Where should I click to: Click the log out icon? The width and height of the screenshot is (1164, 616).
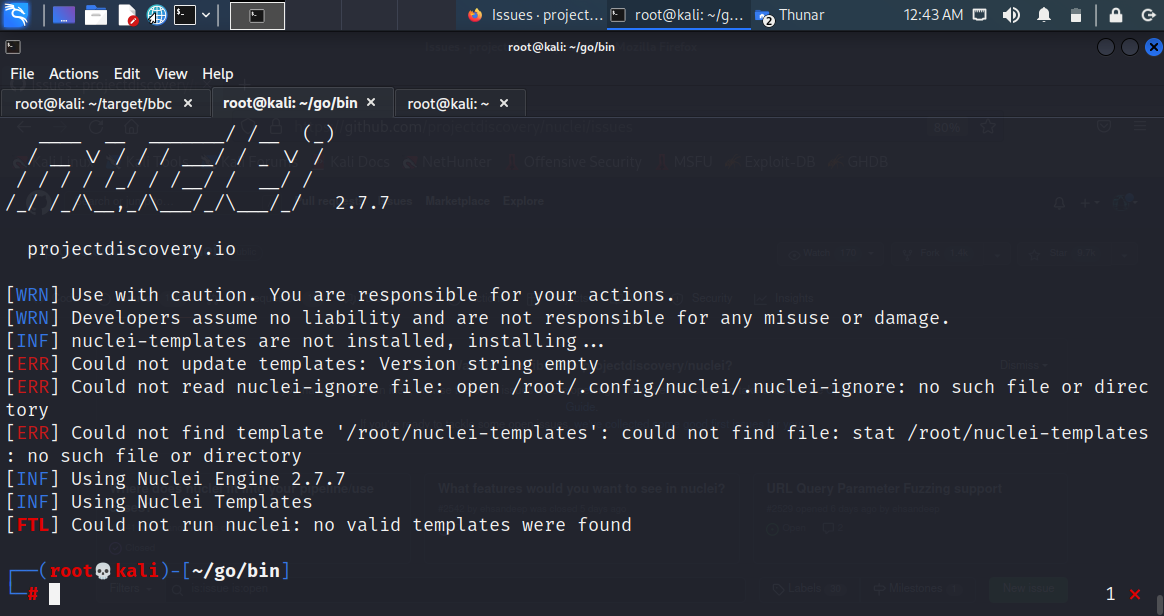click(1148, 15)
